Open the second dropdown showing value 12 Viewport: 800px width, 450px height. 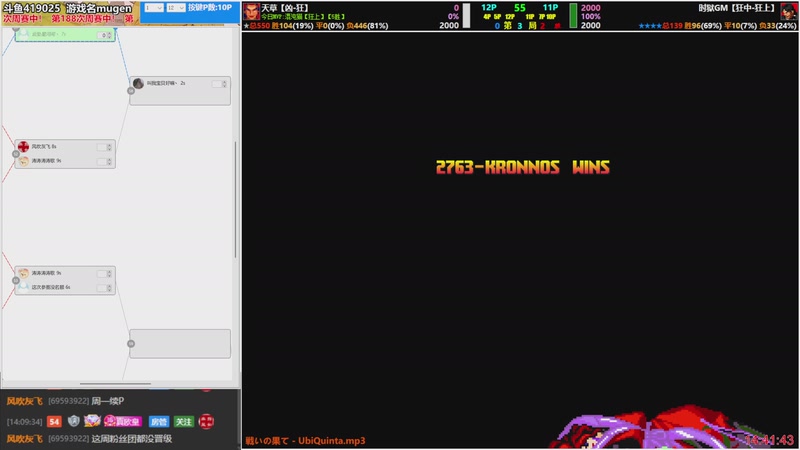pyautogui.click(x=175, y=7)
